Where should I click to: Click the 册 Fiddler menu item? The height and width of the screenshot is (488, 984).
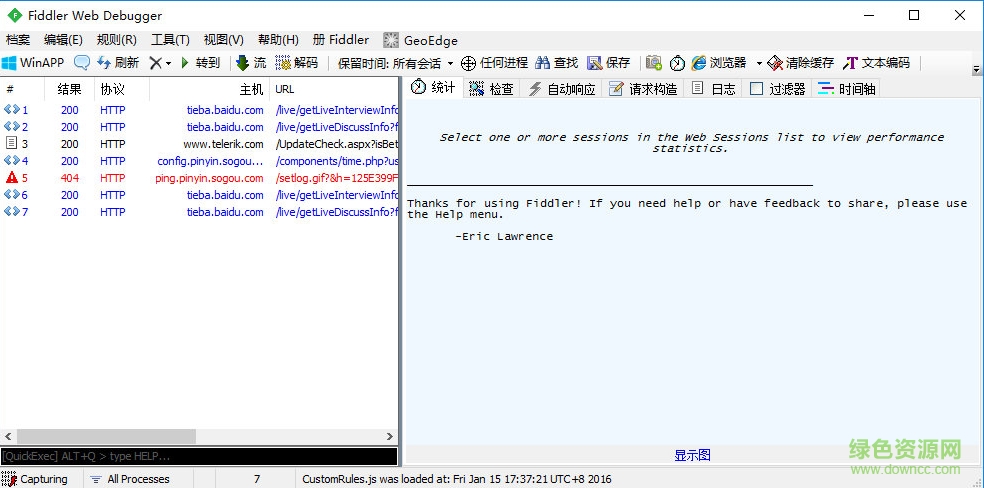(341, 40)
